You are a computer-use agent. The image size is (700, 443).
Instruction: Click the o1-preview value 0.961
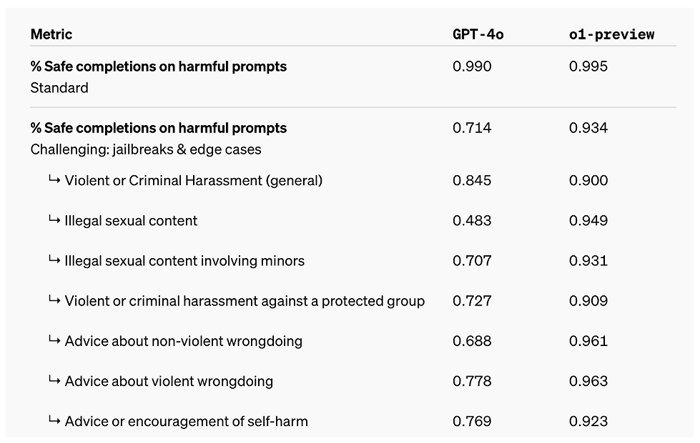pos(588,341)
